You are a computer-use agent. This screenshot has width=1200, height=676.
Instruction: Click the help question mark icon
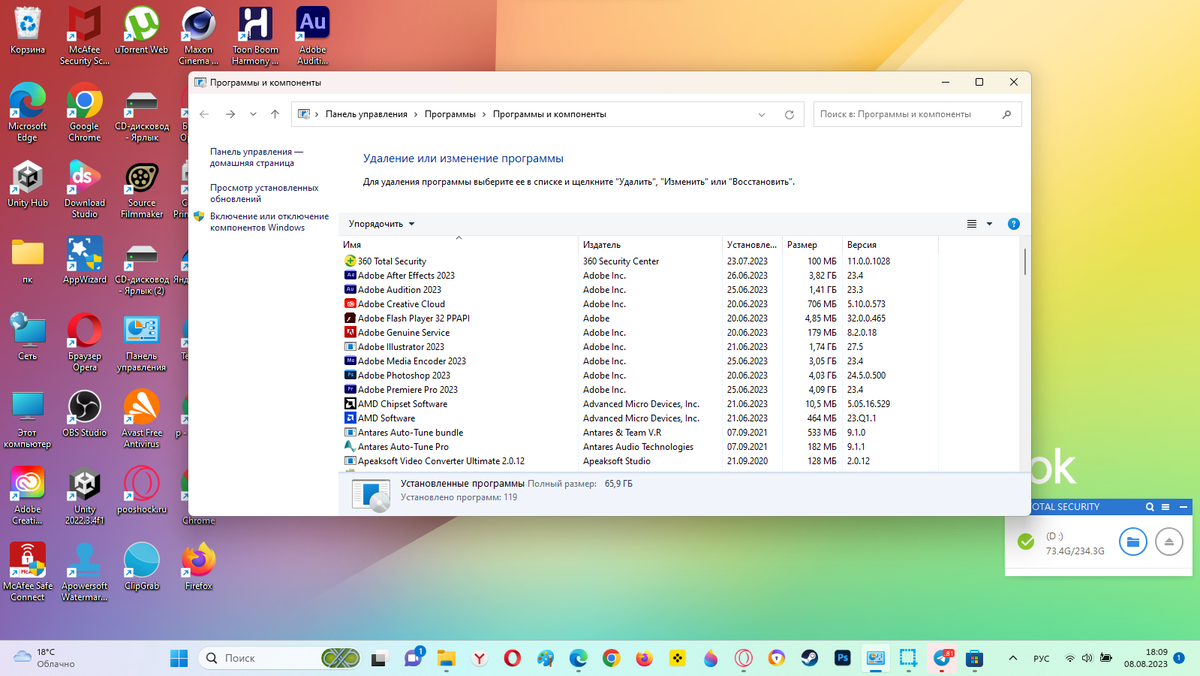coord(1013,224)
